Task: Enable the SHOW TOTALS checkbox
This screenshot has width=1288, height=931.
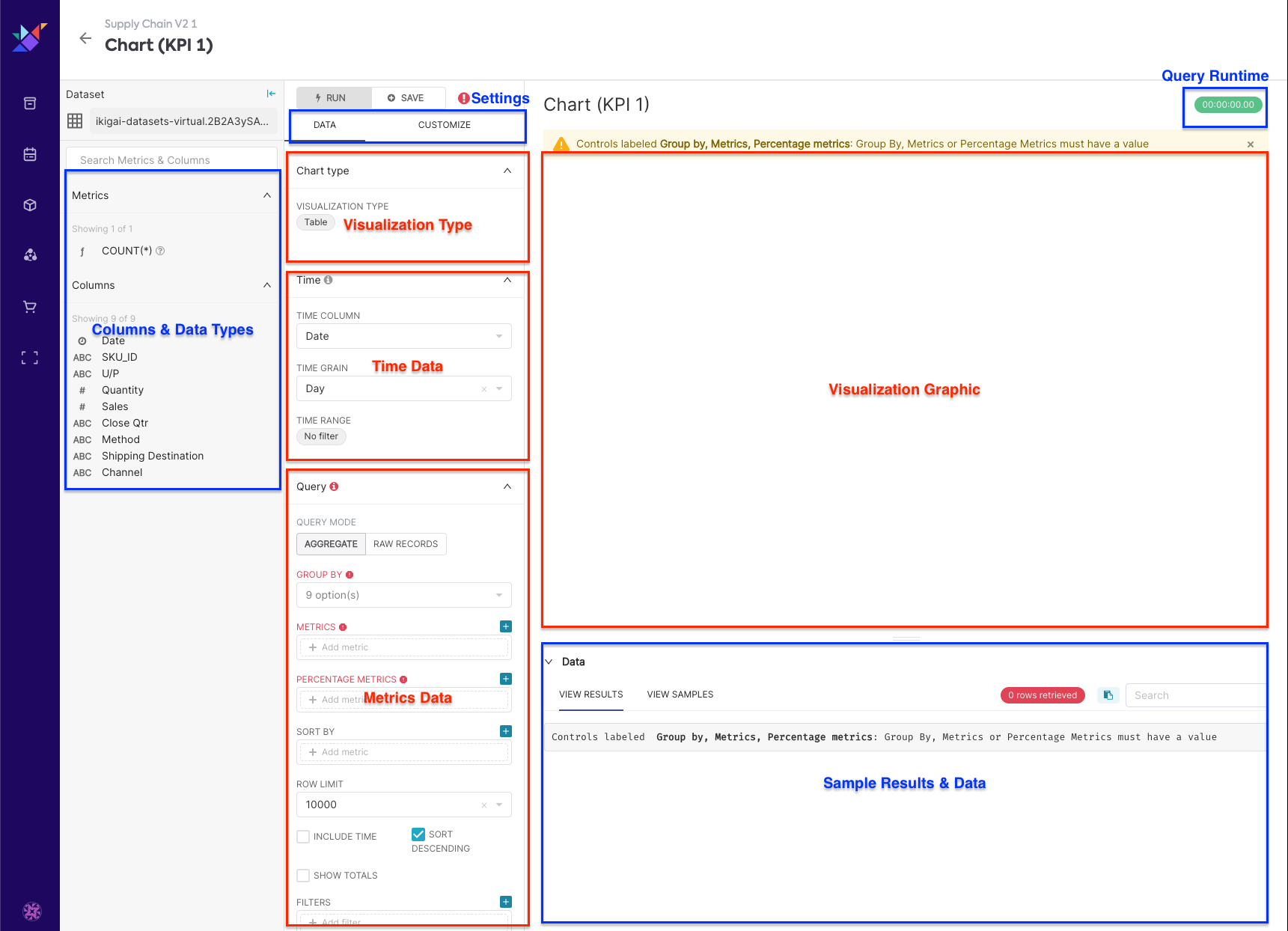Action: (303, 876)
